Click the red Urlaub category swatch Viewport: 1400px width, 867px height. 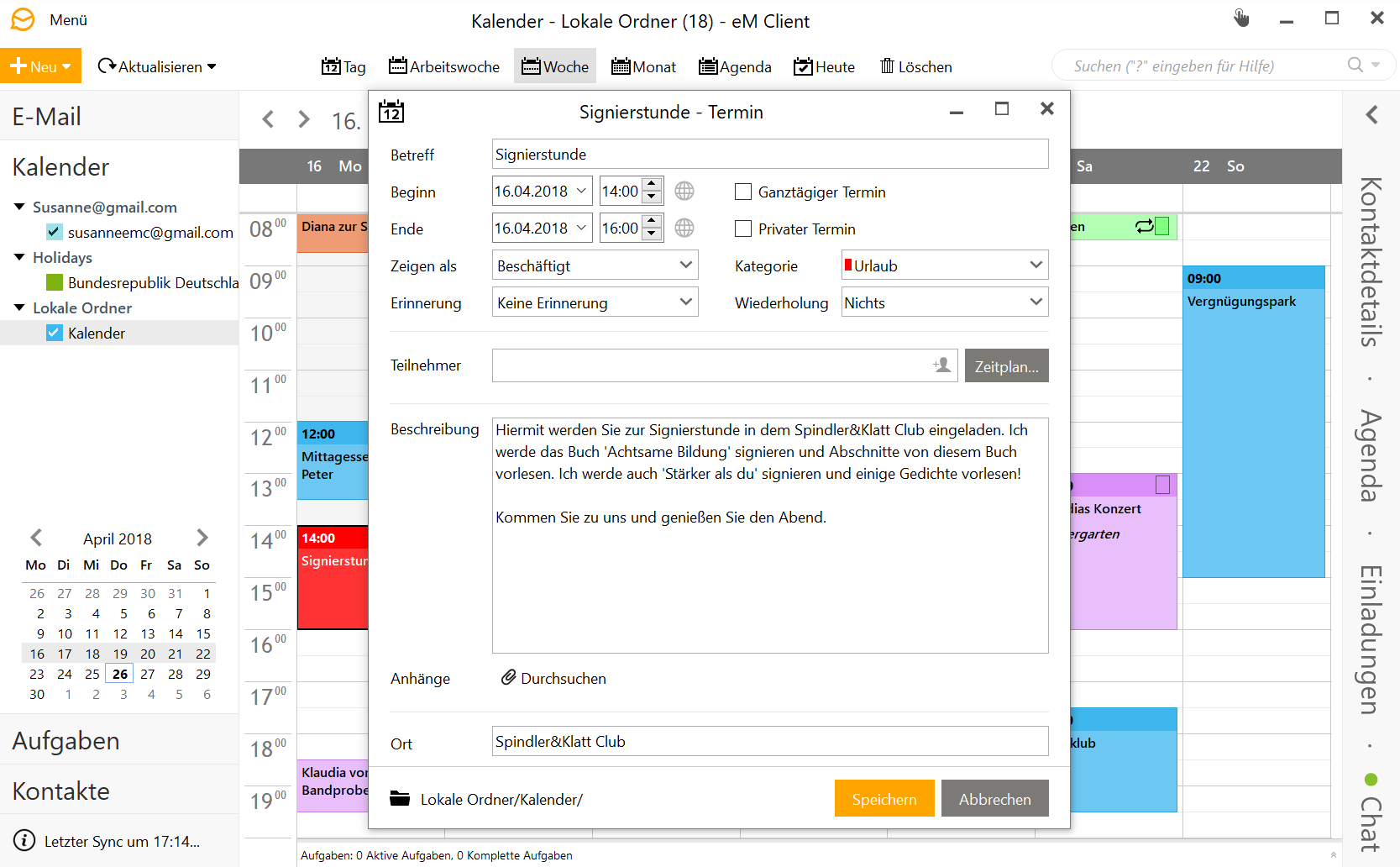tap(848, 265)
